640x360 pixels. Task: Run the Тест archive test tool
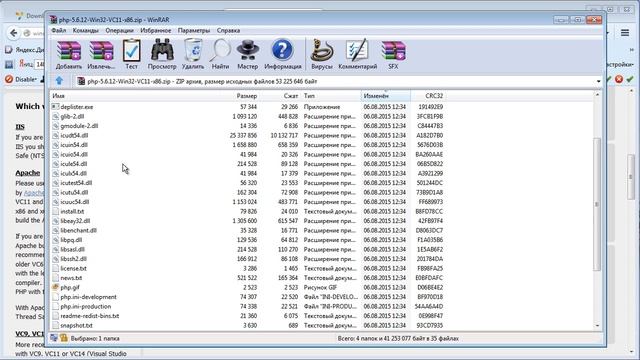click(x=131, y=54)
